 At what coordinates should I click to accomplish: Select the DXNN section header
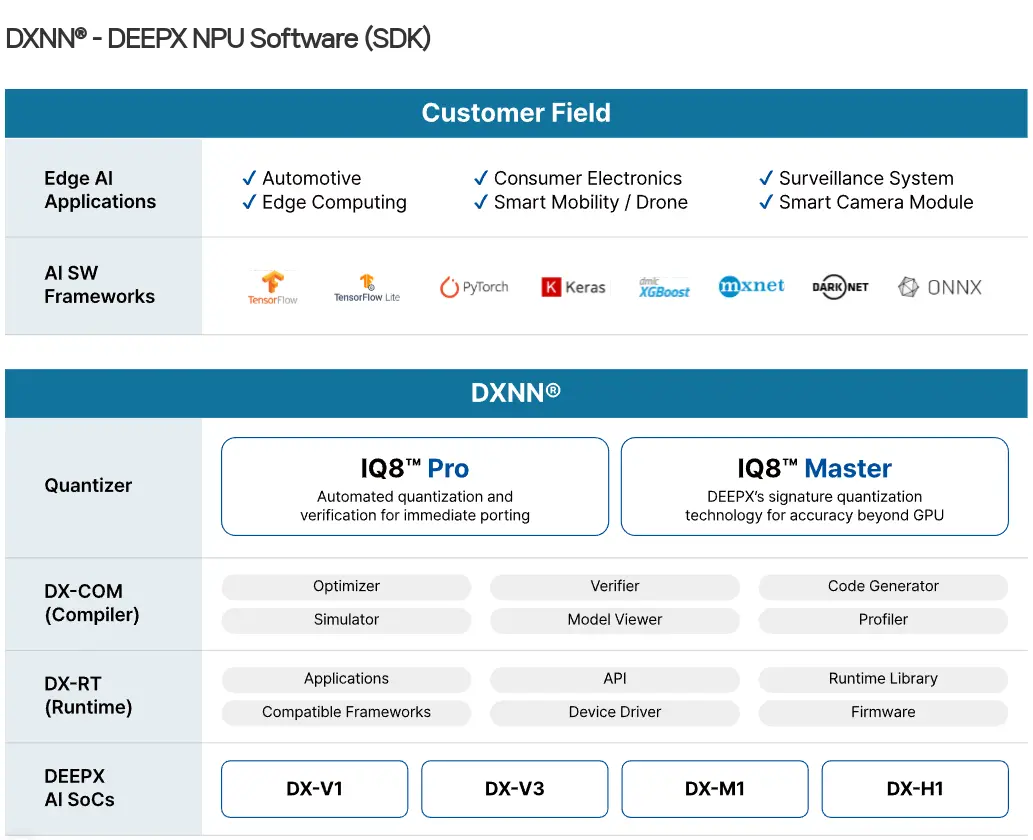(x=516, y=393)
